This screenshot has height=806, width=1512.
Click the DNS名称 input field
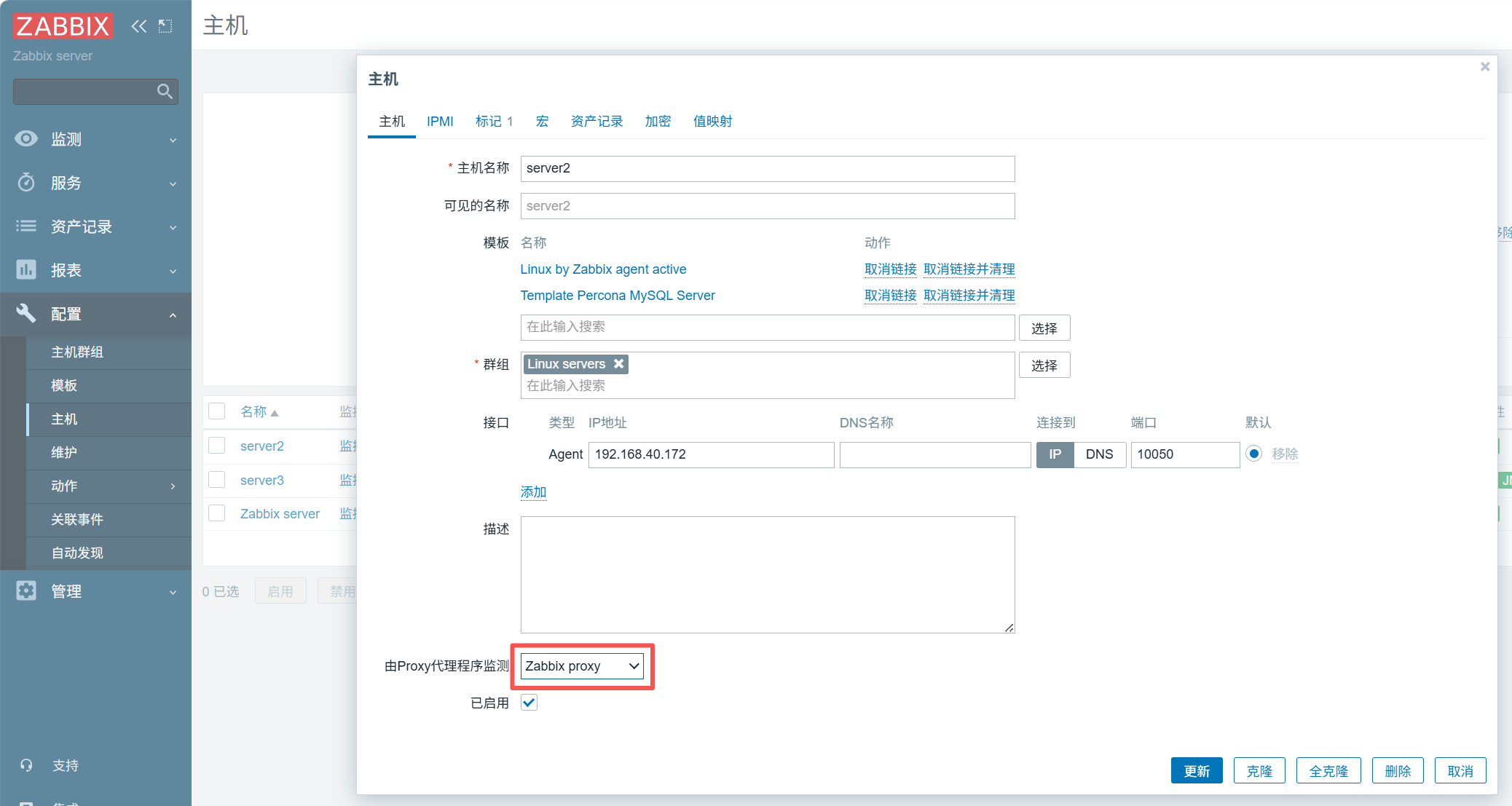point(935,454)
